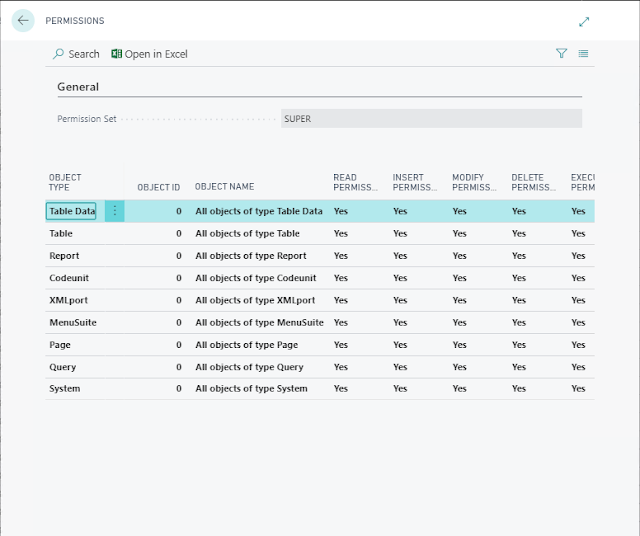Click the magnifier icon next to Search
Viewport: 640px width, 536px height.
click(x=58, y=54)
